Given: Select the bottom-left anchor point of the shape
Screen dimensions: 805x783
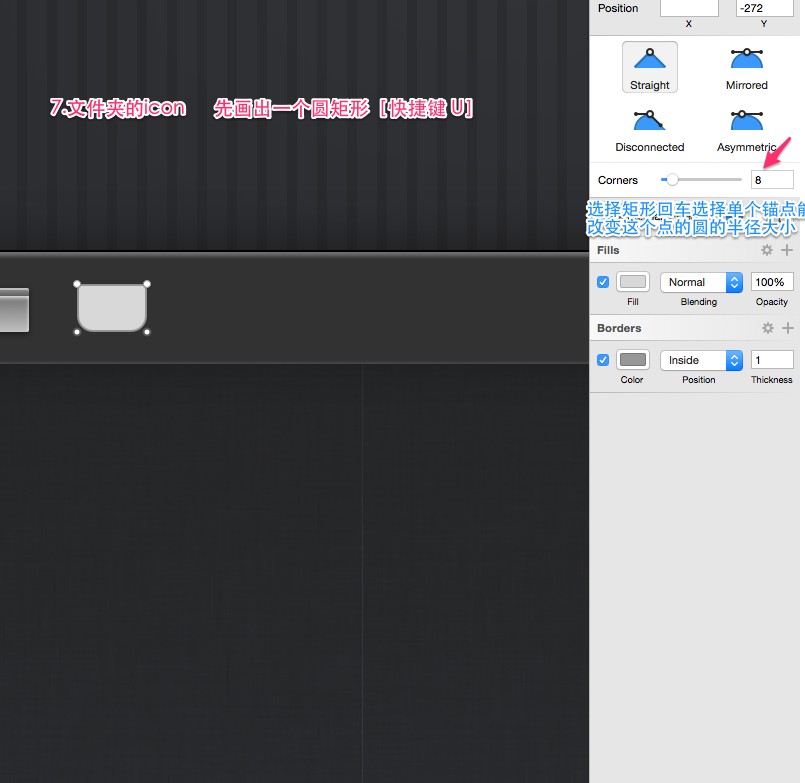Looking at the screenshot, I should [77, 332].
